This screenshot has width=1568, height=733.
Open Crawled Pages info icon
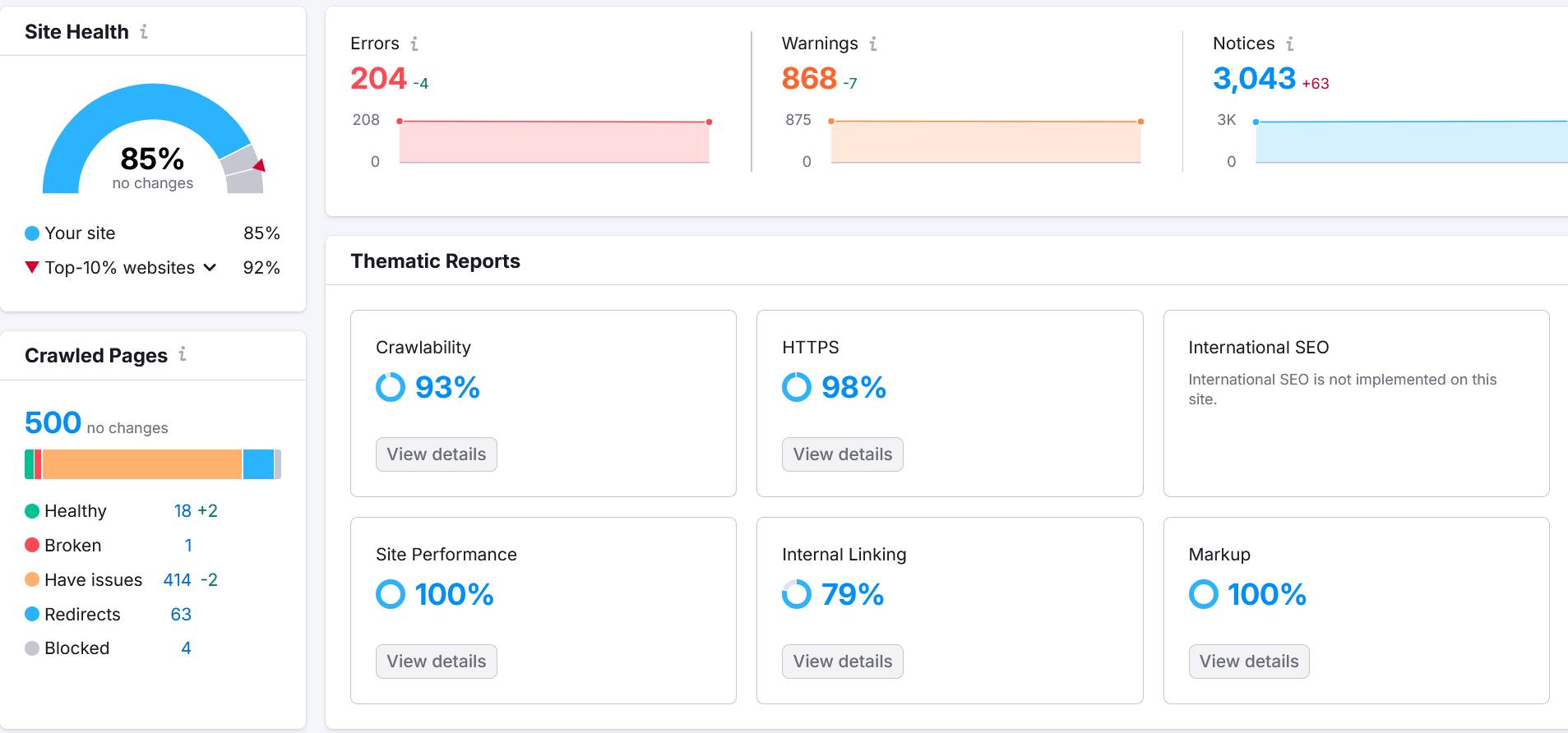click(x=183, y=354)
